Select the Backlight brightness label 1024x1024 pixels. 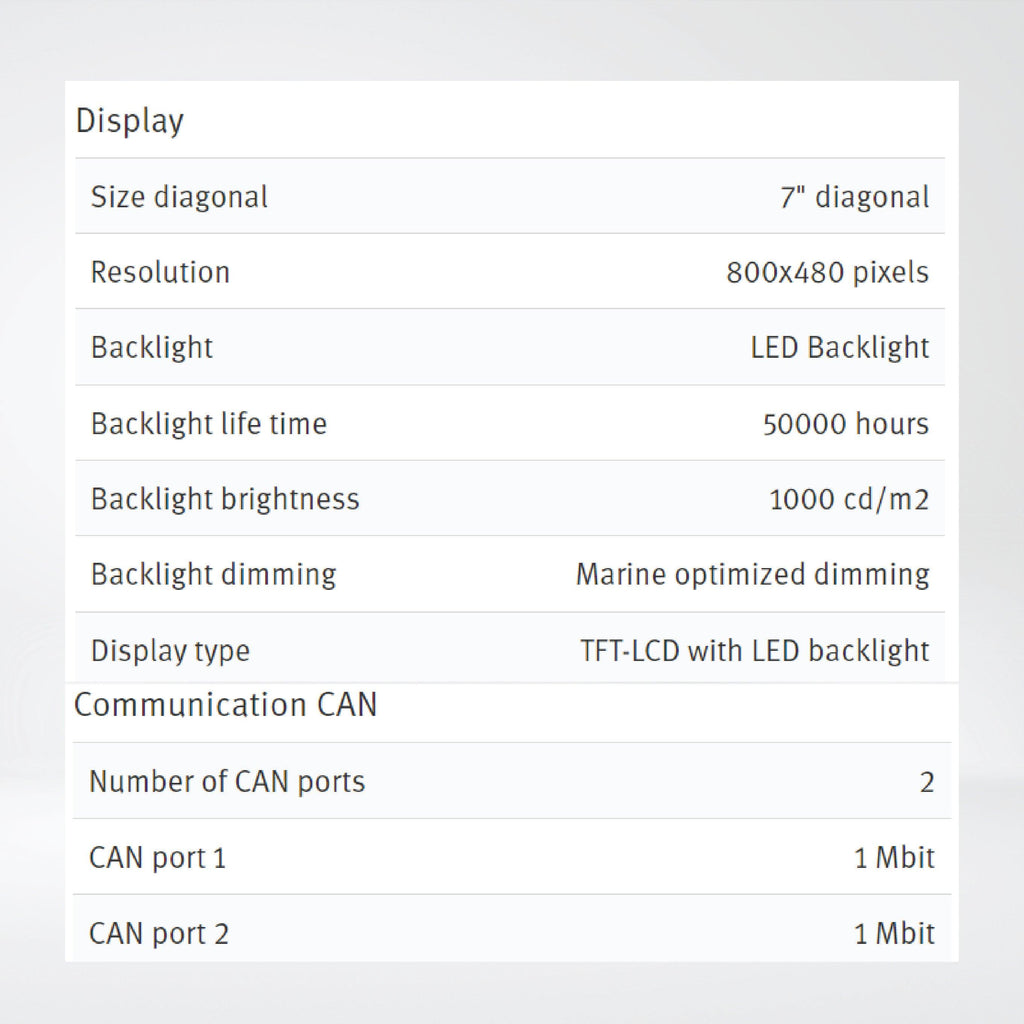[225, 499]
